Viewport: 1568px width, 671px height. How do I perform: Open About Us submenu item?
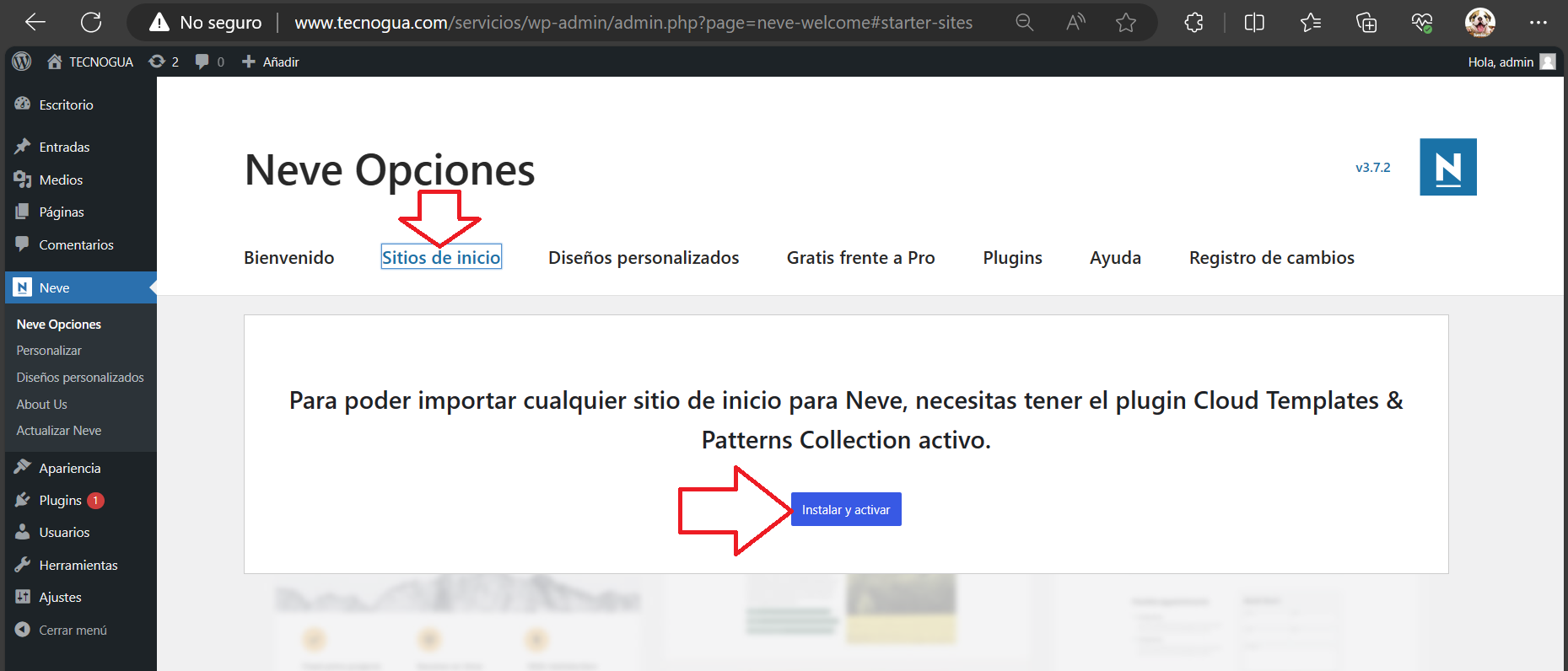click(x=41, y=405)
